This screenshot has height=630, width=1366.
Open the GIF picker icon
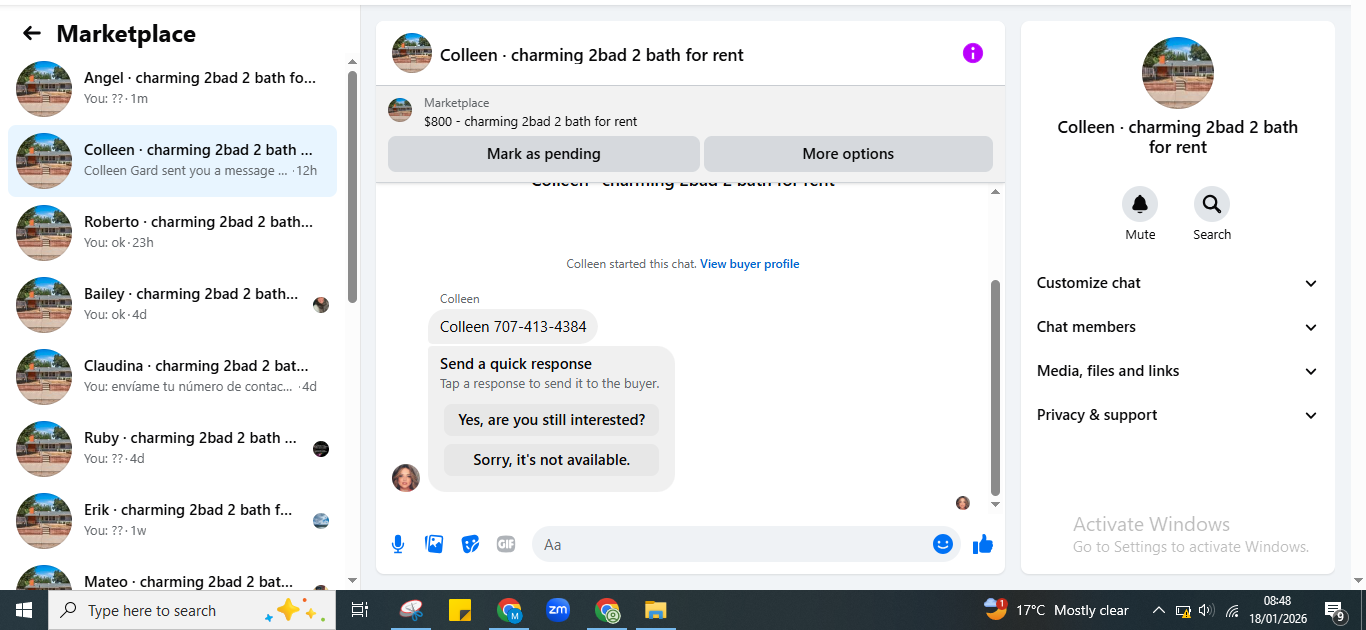[x=506, y=544]
